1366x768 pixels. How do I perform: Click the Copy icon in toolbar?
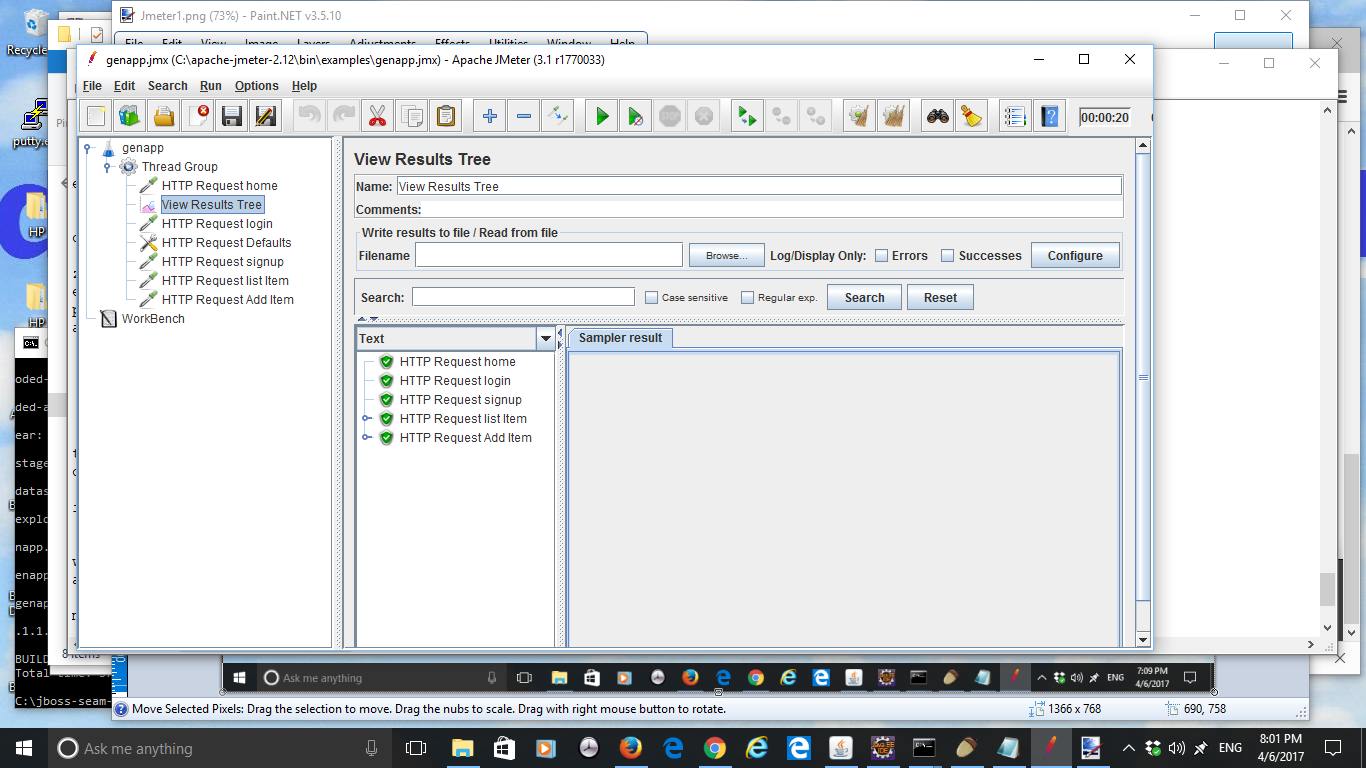pos(411,116)
